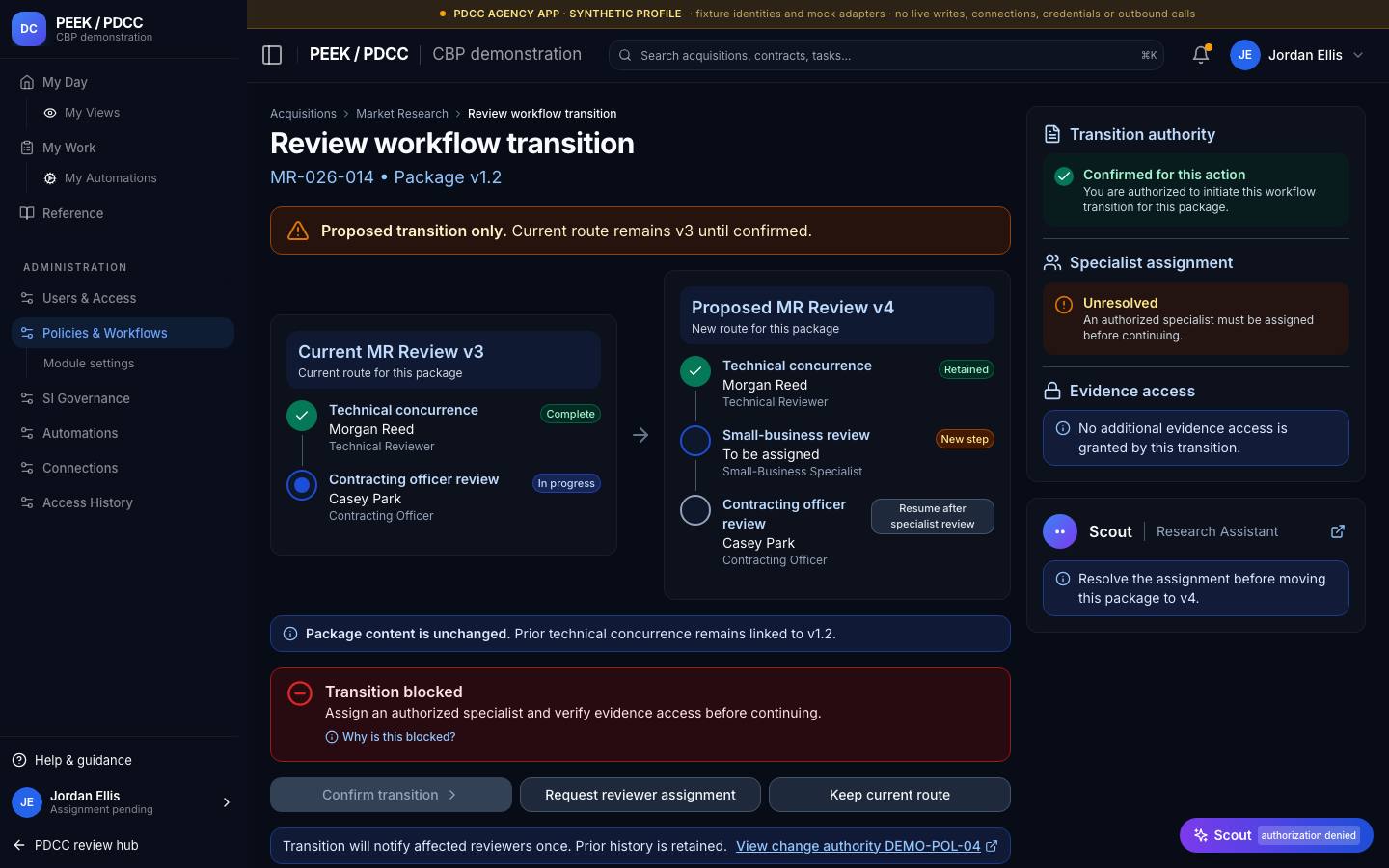The width and height of the screenshot is (1389, 868).
Task: Toggle the sidebar panel icon
Action: click(272, 55)
